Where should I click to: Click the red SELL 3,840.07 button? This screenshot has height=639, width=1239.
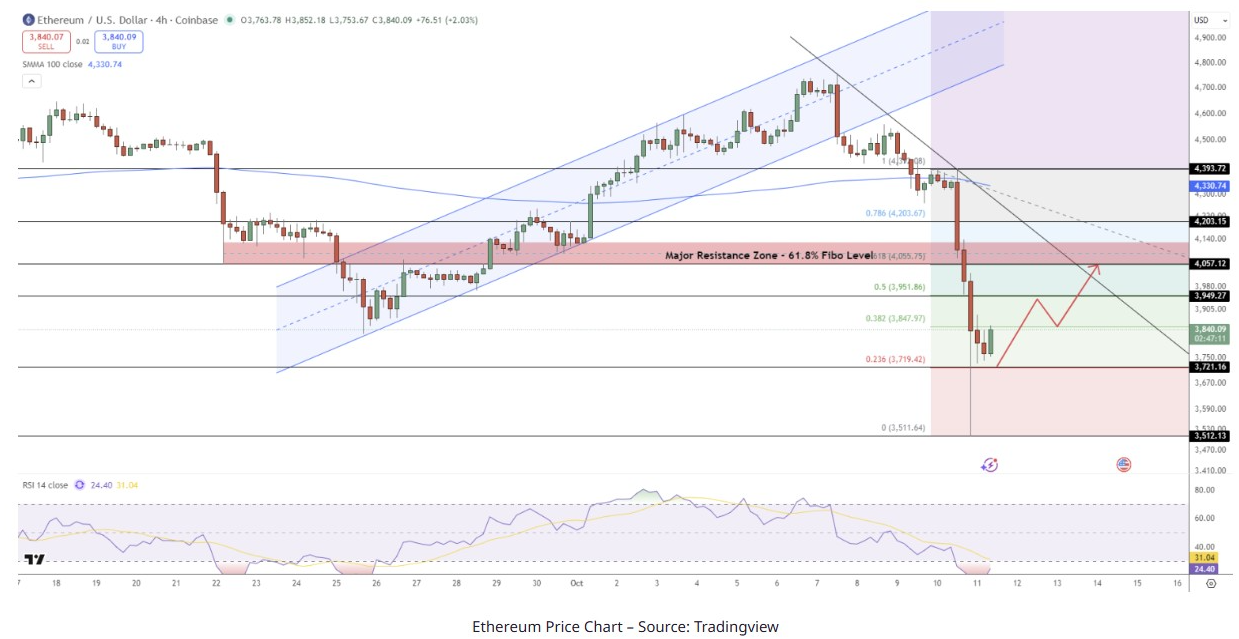pos(46,41)
